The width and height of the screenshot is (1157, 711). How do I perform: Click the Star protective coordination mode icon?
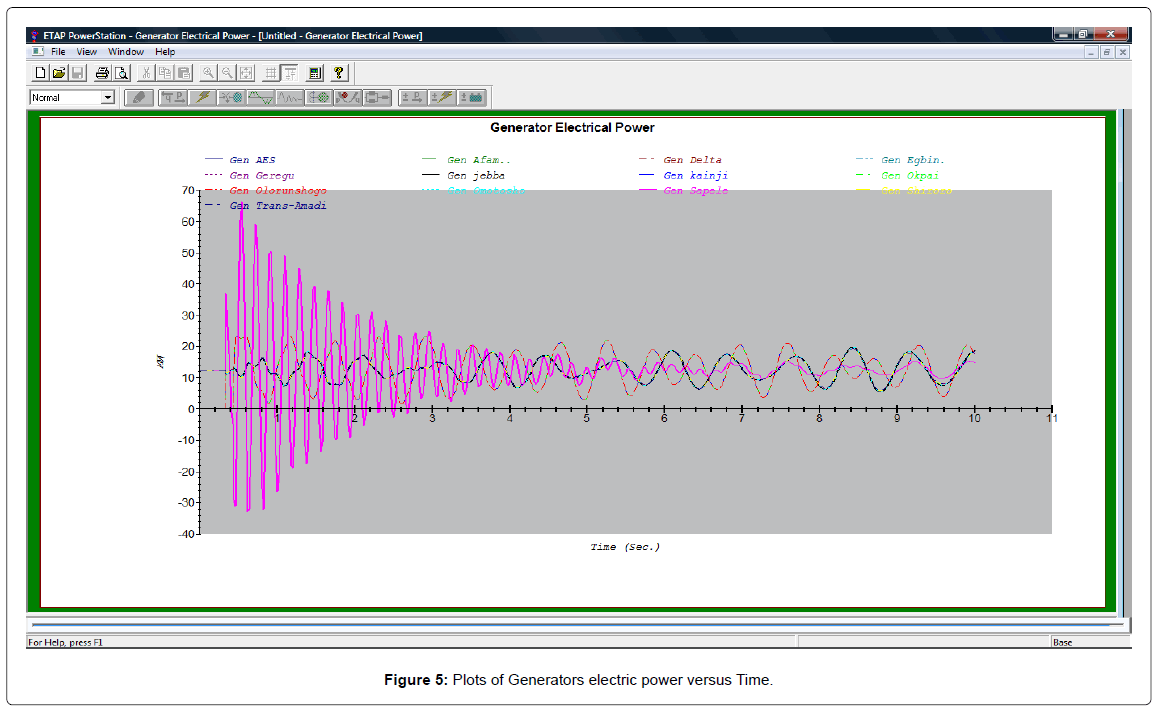coord(319,97)
